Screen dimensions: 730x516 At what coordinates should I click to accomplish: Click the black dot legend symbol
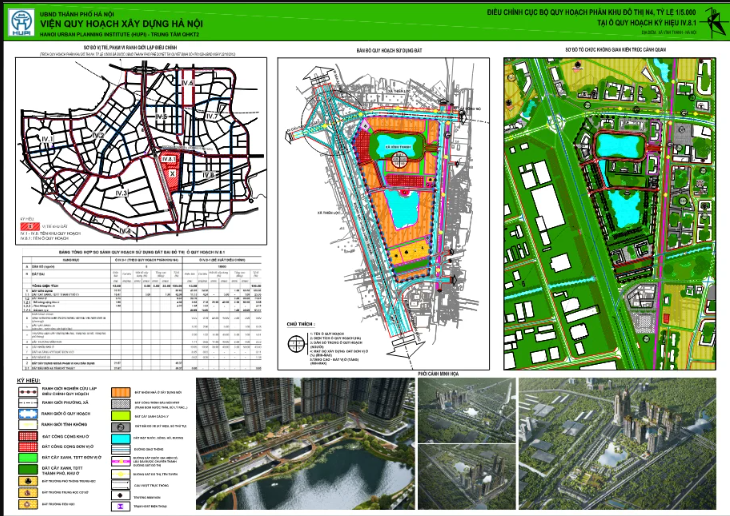[121, 496]
